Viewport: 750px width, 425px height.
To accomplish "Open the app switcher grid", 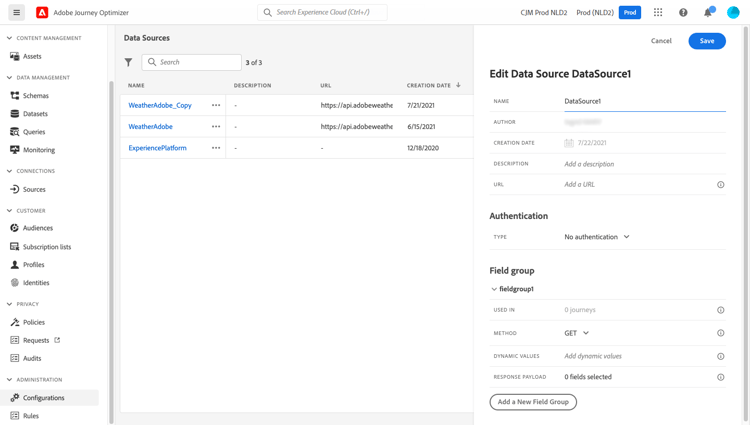I will point(658,13).
